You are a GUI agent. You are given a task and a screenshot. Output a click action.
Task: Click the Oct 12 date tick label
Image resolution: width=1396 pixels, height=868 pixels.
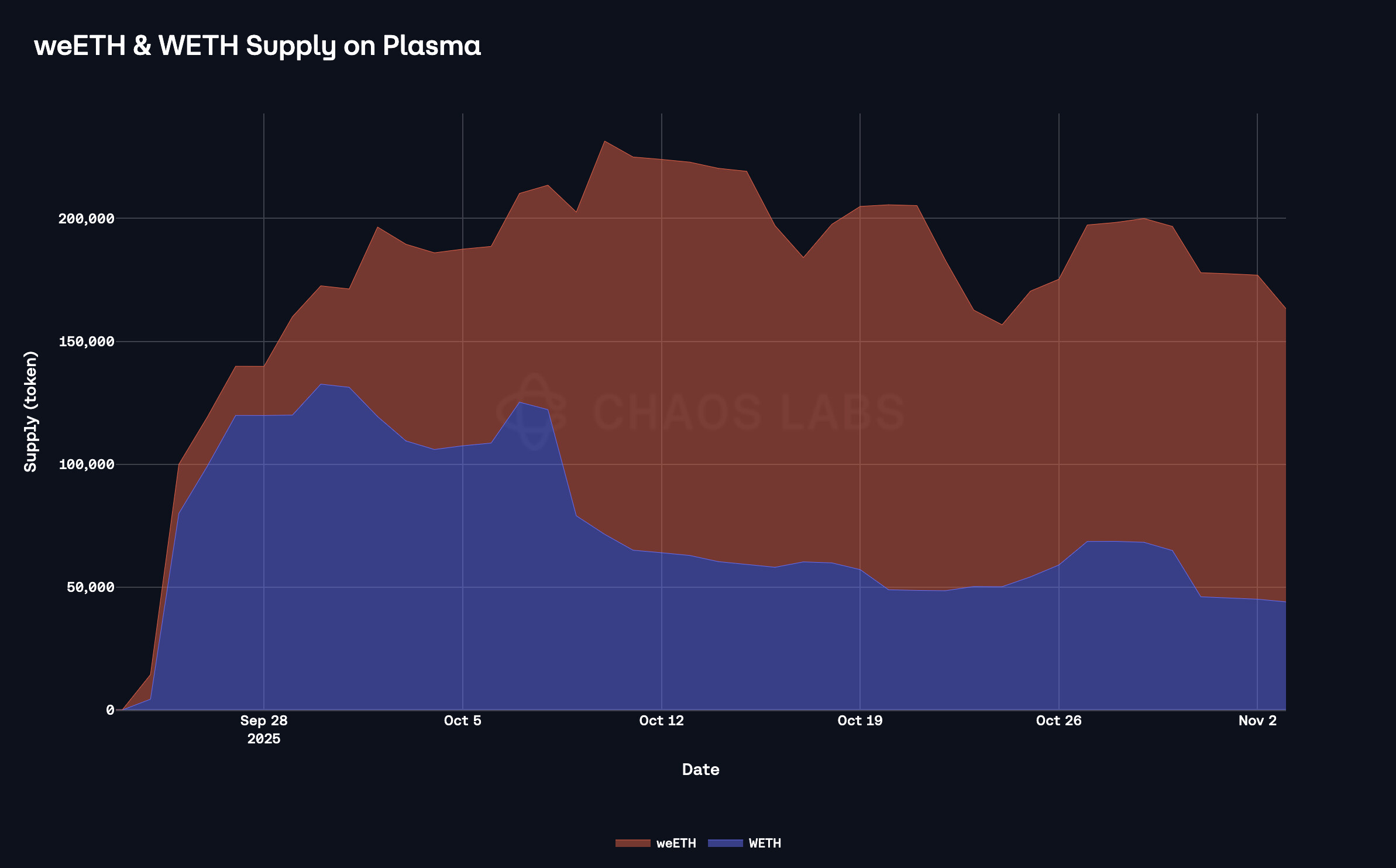point(661,721)
